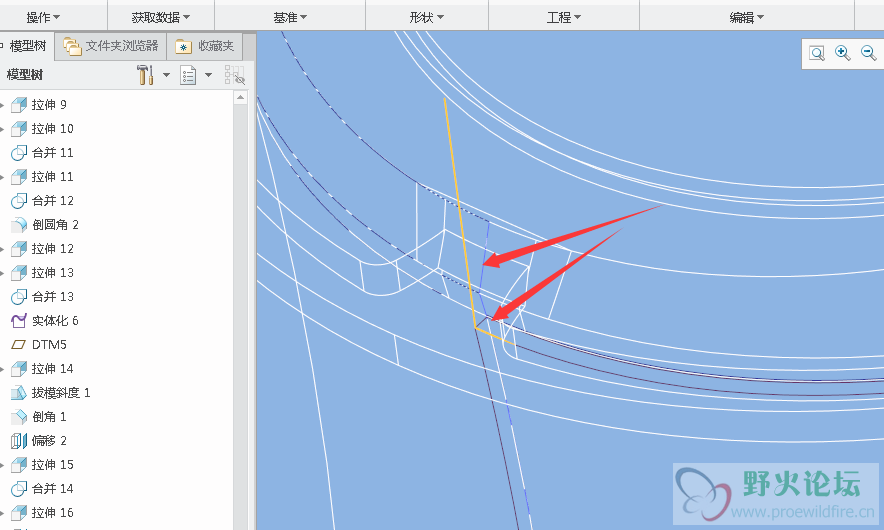884x530 pixels.
Task: Open the 工程 ribbon group menu
Action: (x=564, y=17)
